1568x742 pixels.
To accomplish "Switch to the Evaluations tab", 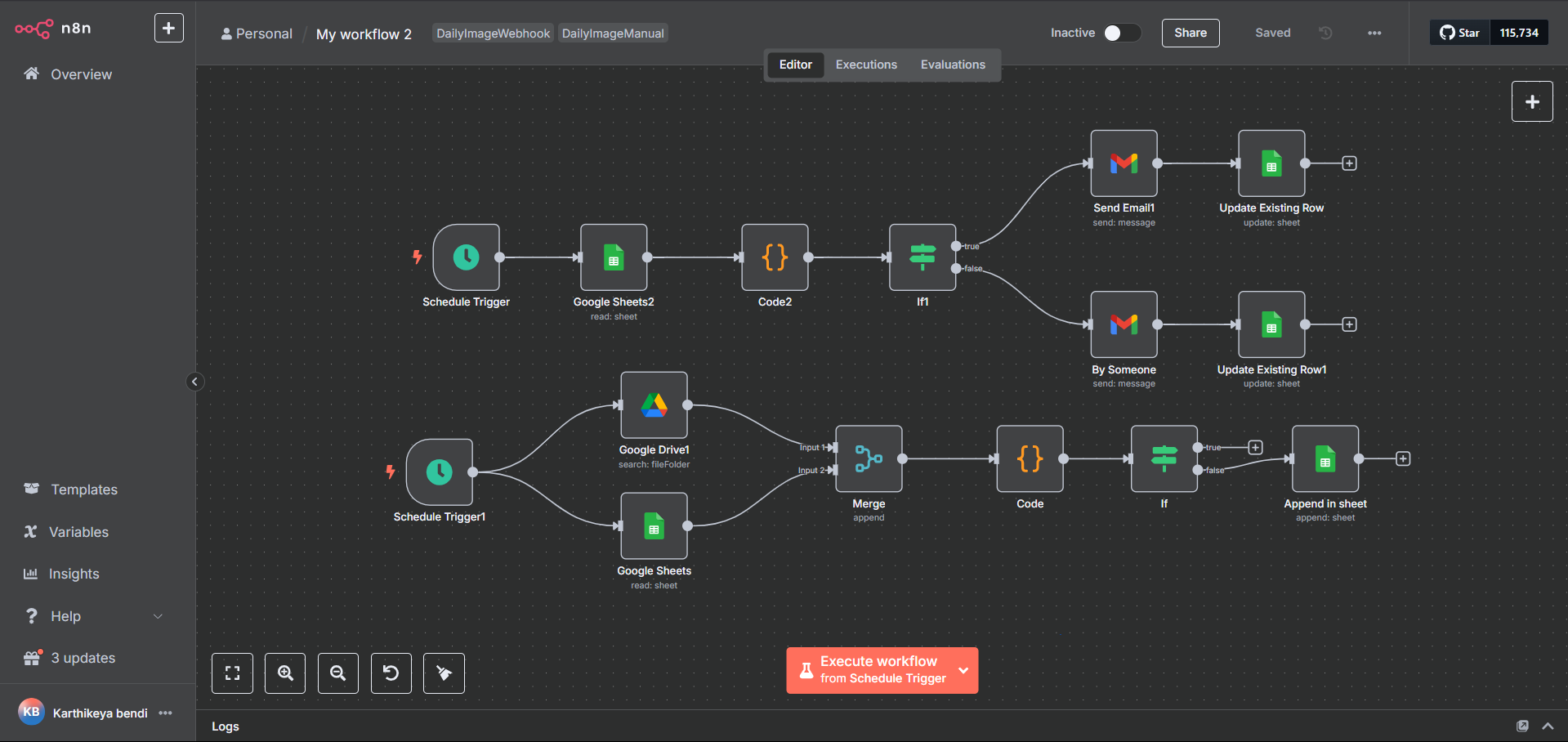I will (953, 65).
